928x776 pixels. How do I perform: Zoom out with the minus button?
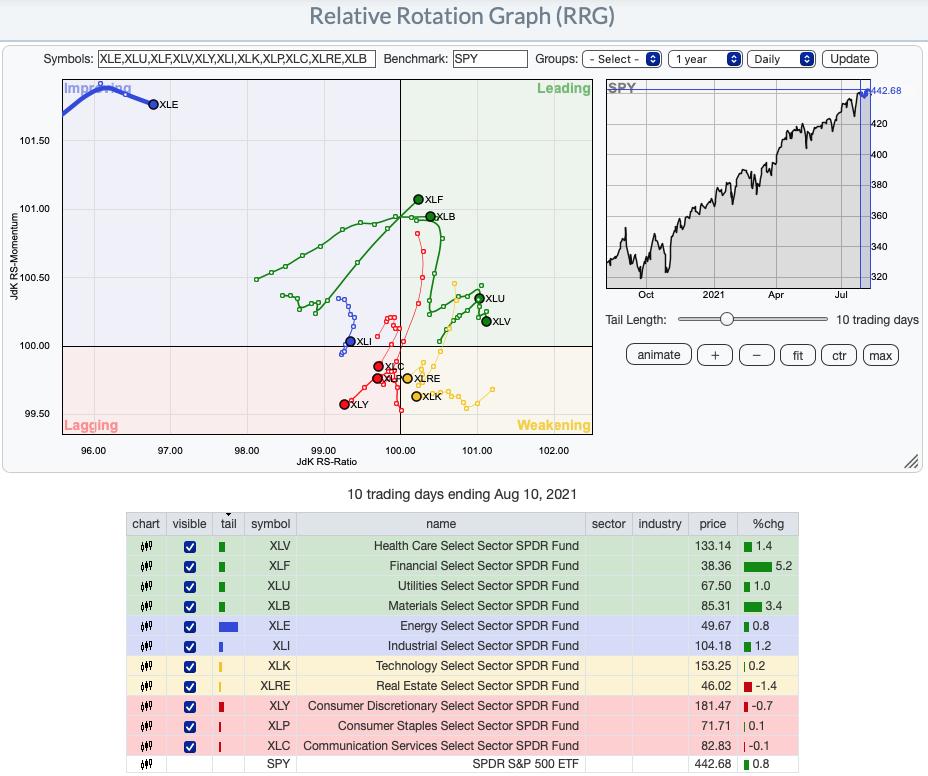click(756, 355)
